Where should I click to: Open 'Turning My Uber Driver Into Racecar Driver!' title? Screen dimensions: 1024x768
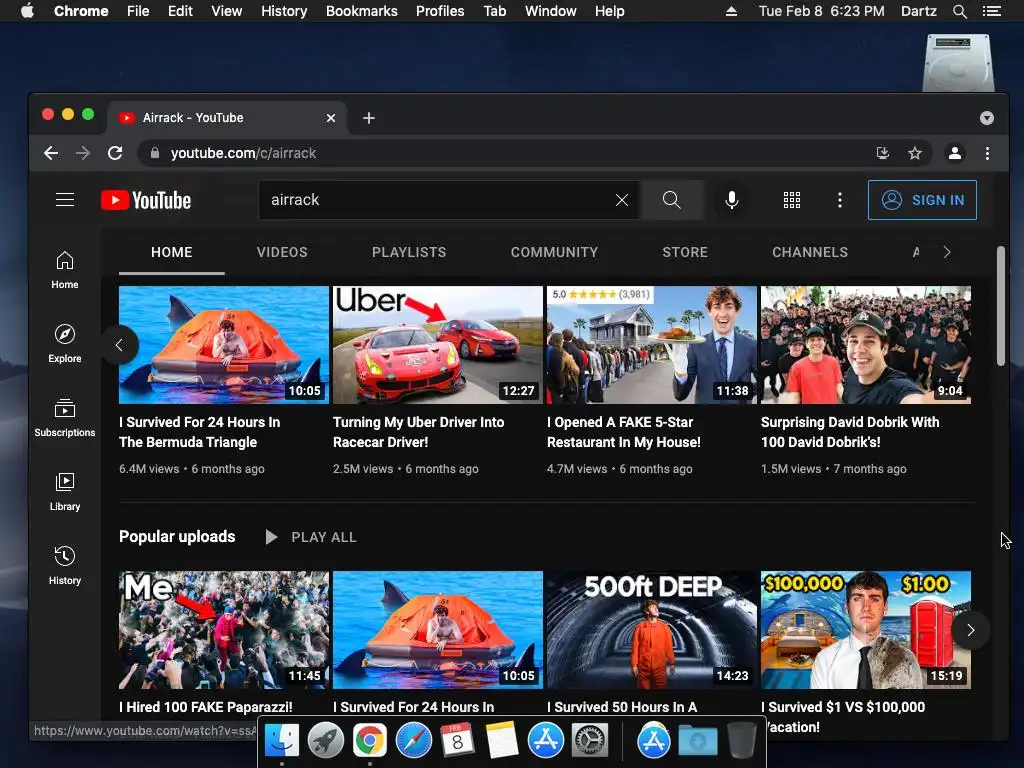419,432
